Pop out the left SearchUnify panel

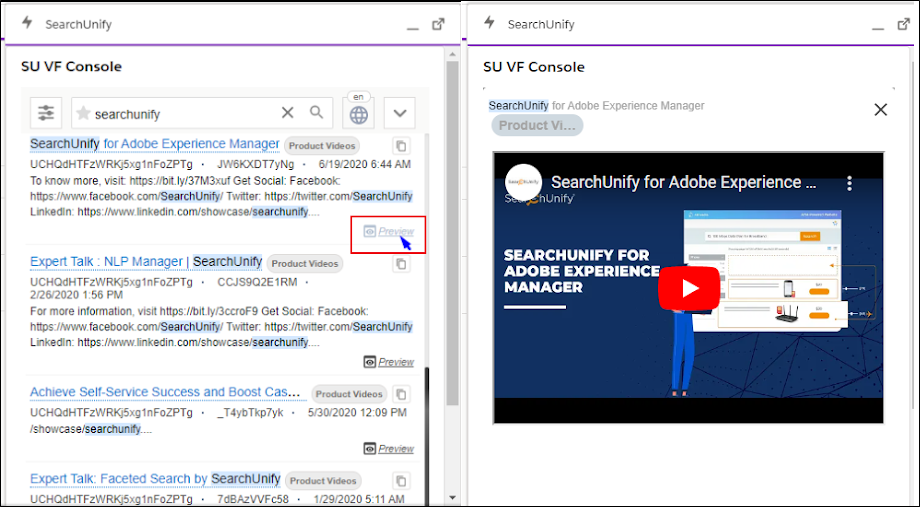[x=438, y=24]
